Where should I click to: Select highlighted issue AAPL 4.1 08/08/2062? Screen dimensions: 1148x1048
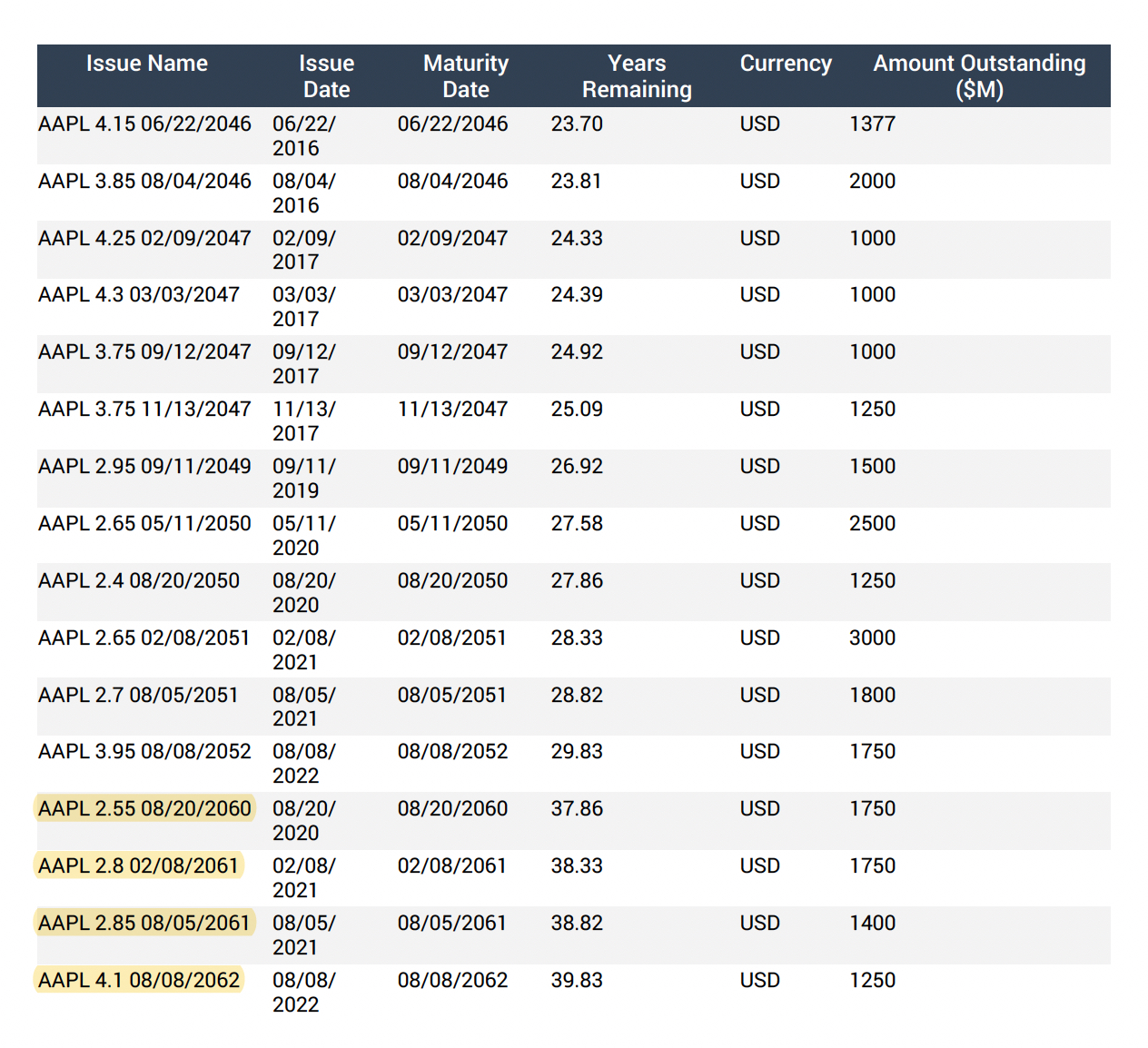coord(139,980)
